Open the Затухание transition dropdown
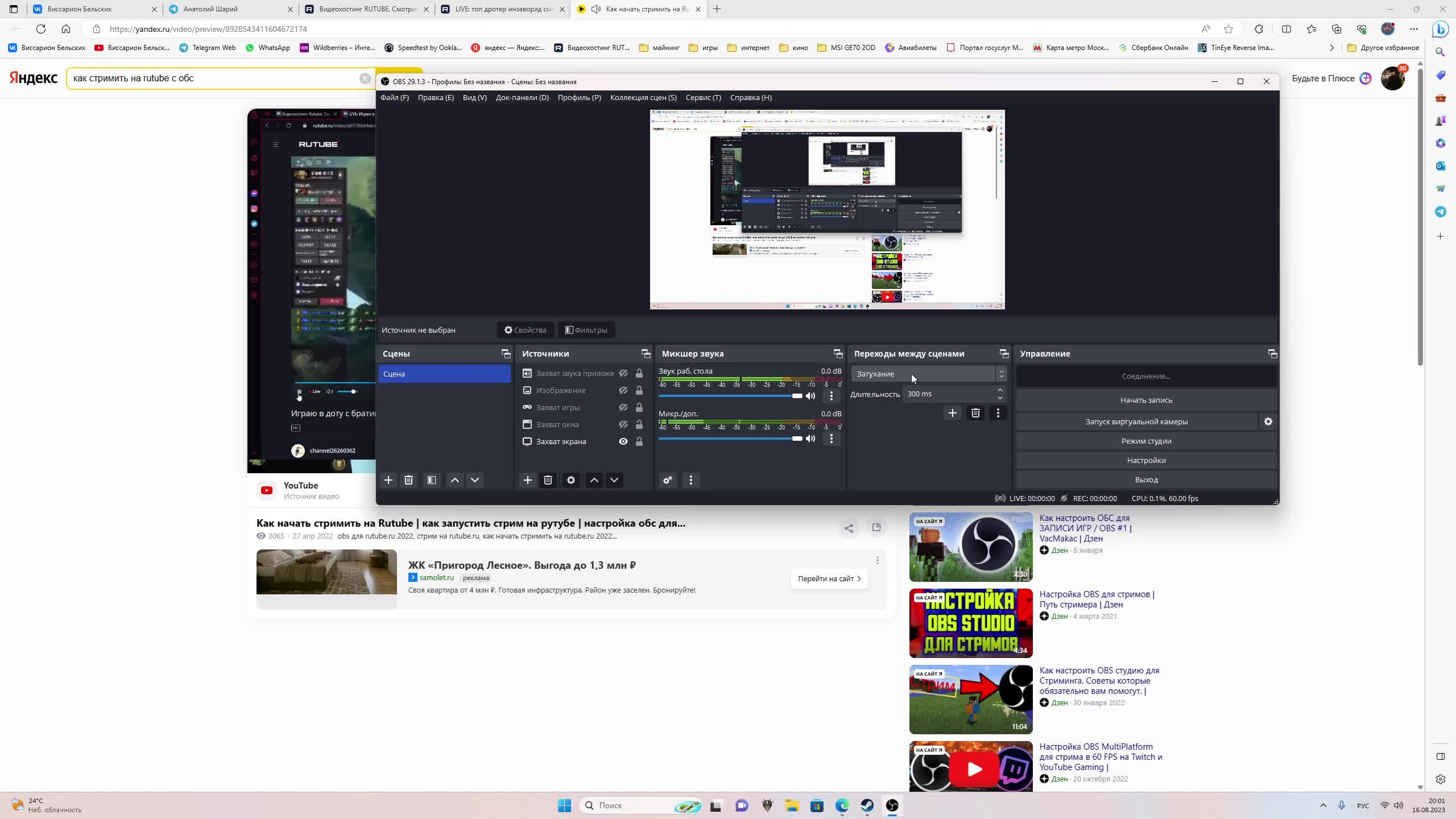1456x819 pixels. tap(927, 374)
